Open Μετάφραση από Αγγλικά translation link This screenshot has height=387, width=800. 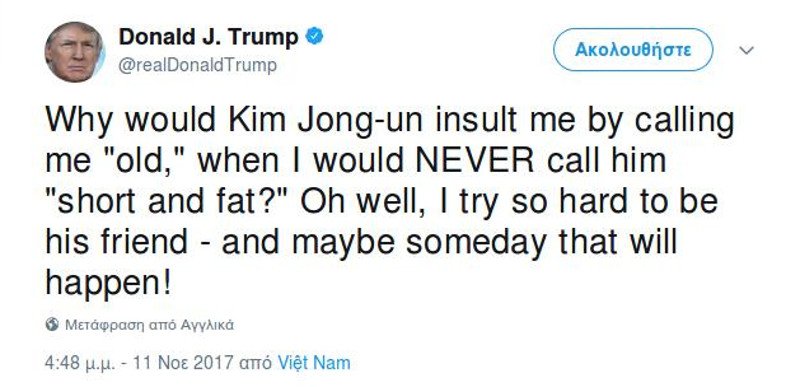tap(149, 325)
